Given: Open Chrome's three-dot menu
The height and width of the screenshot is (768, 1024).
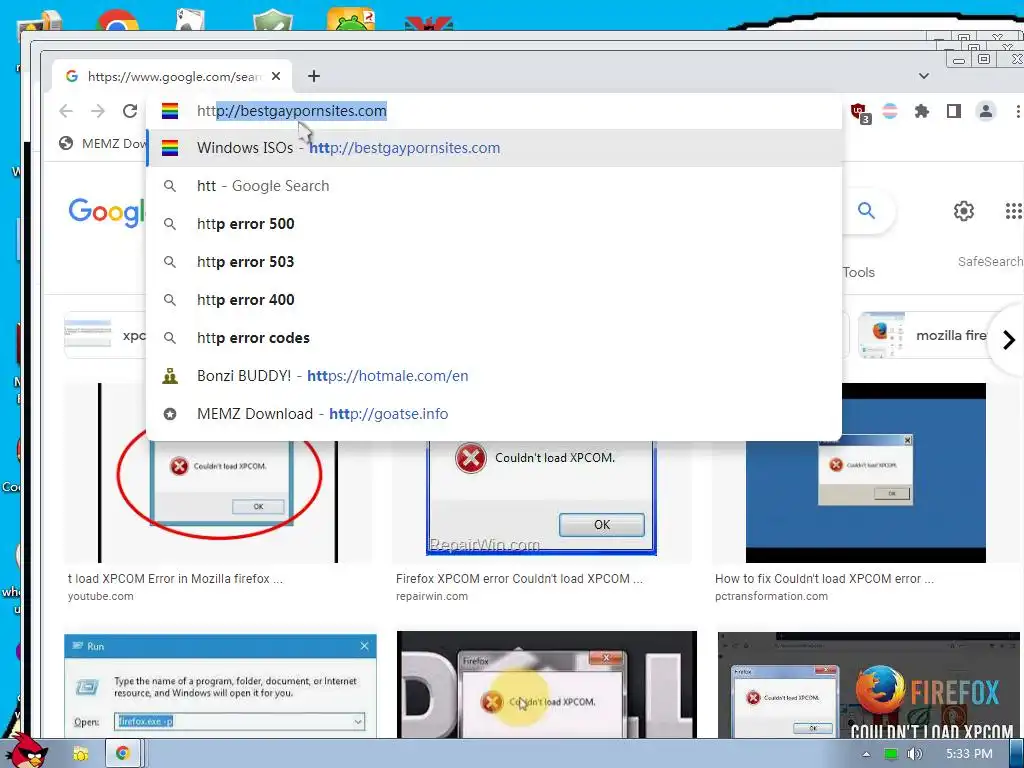Looking at the screenshot, I should coord(1017,112).
